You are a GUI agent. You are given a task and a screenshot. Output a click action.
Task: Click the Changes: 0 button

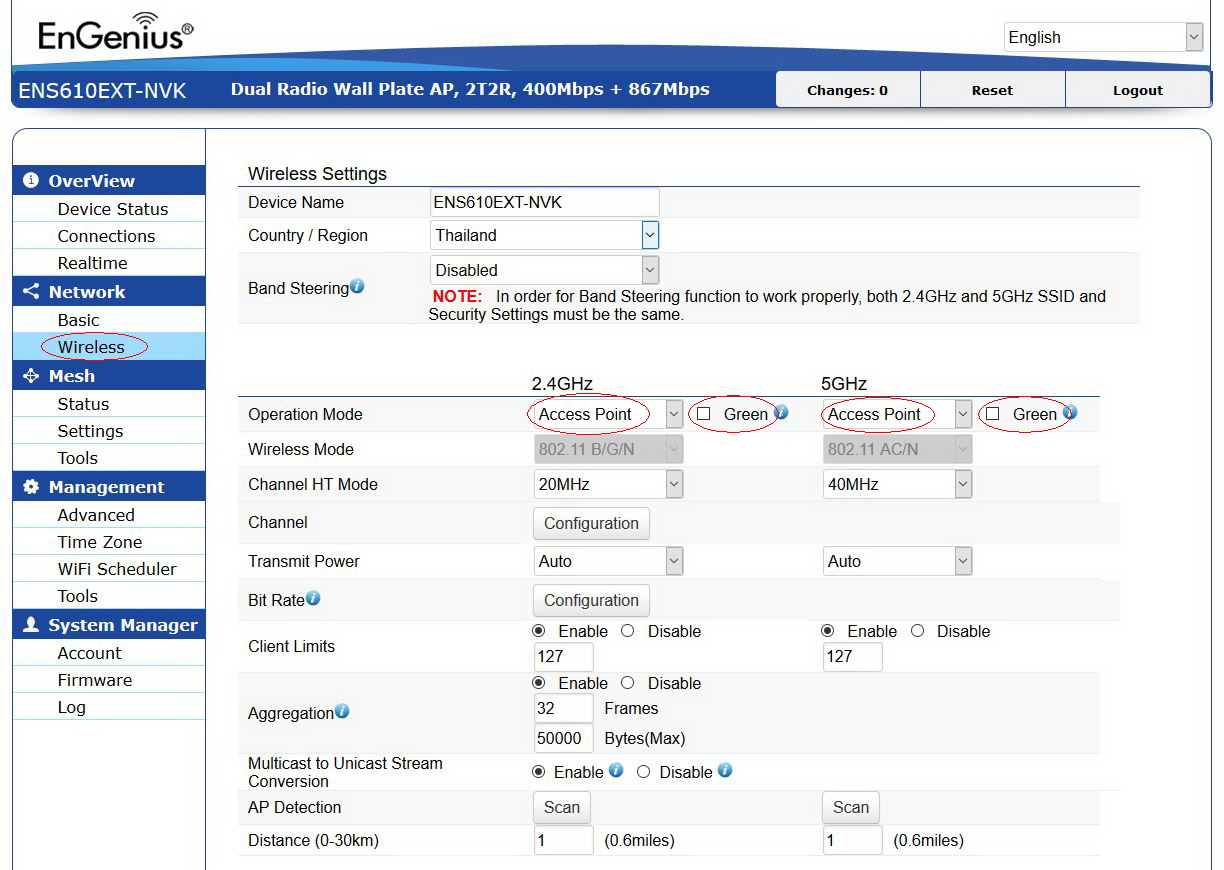coord(848,90)
